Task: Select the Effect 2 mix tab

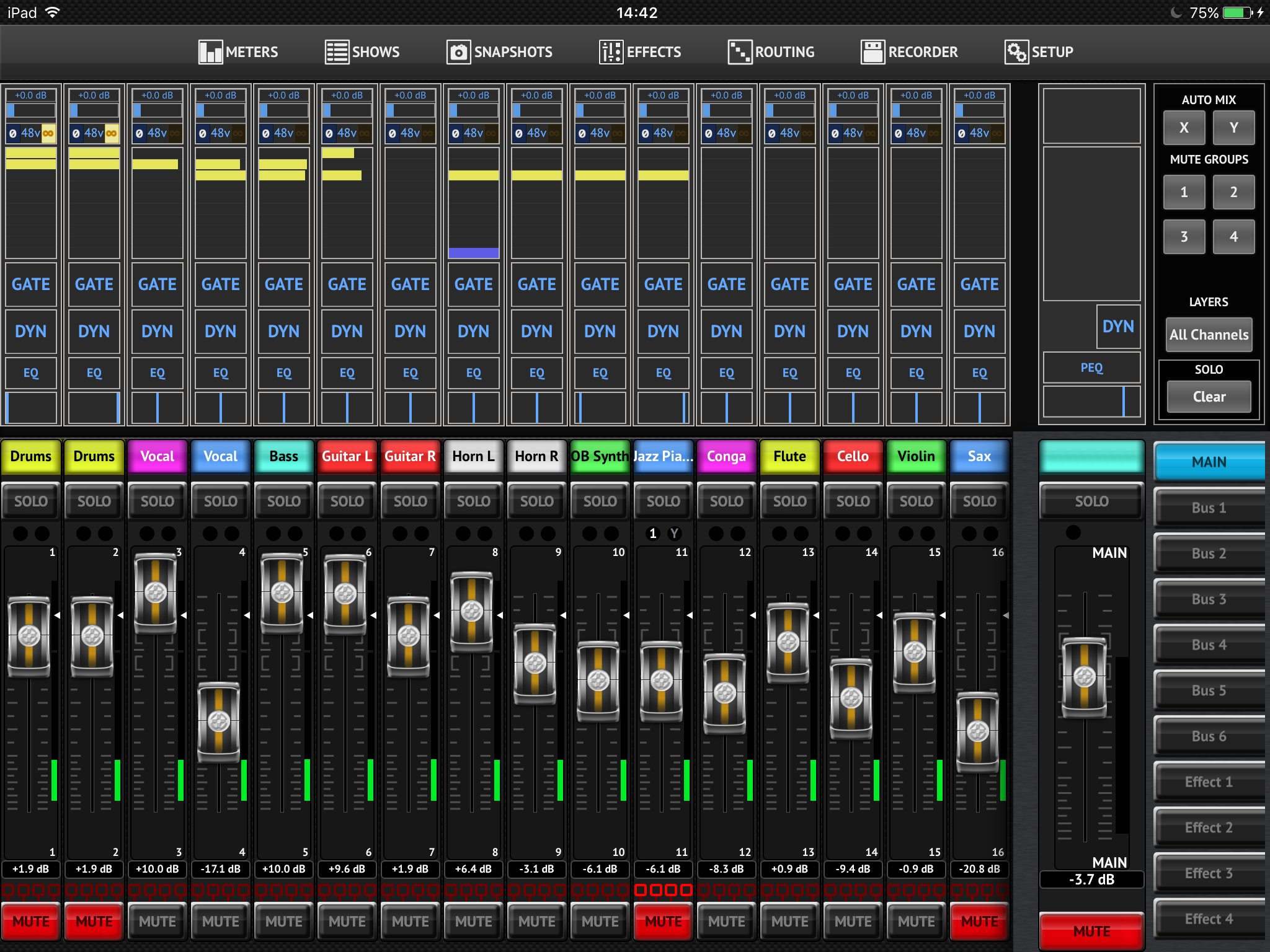Action: click(x=1209, y=827)
